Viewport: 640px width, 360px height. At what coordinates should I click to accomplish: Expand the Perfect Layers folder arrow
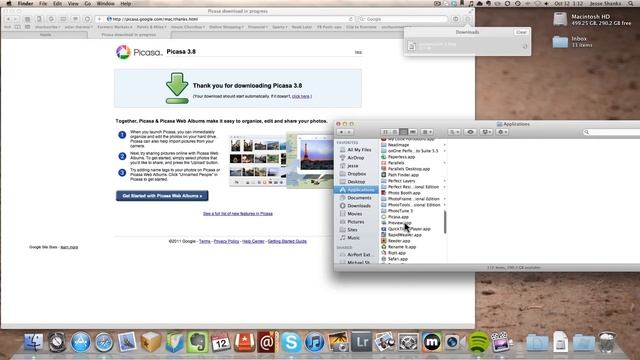(x=444, y=181)
